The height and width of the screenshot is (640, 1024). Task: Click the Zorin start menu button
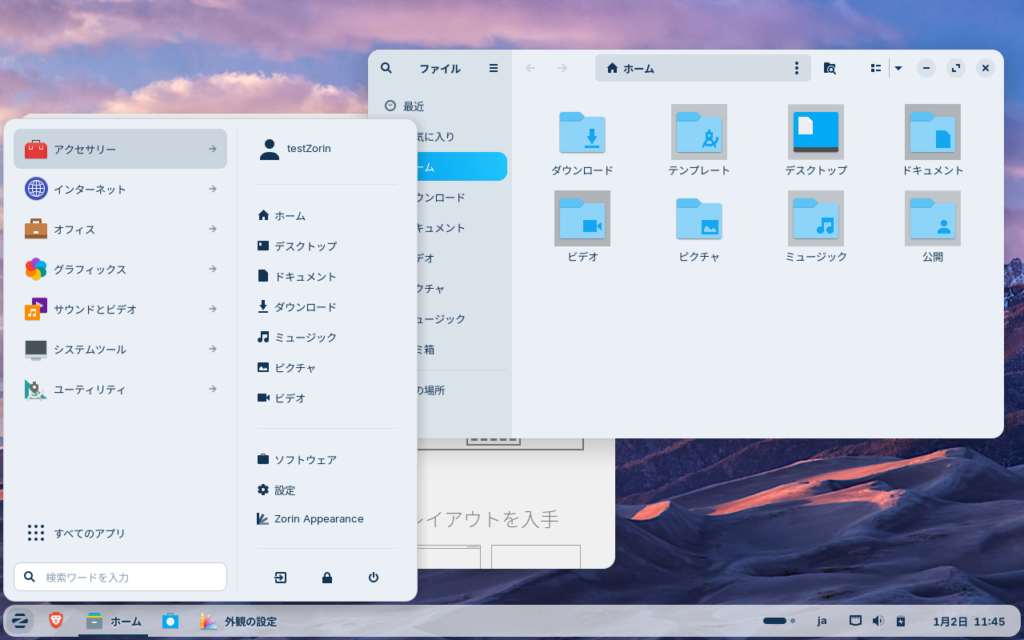[20, 621]
